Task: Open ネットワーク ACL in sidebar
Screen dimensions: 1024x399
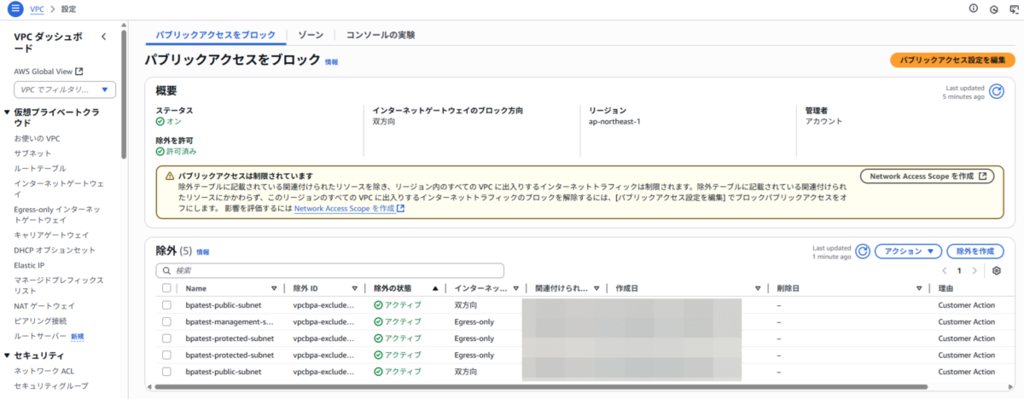Action: pos(44,370)
